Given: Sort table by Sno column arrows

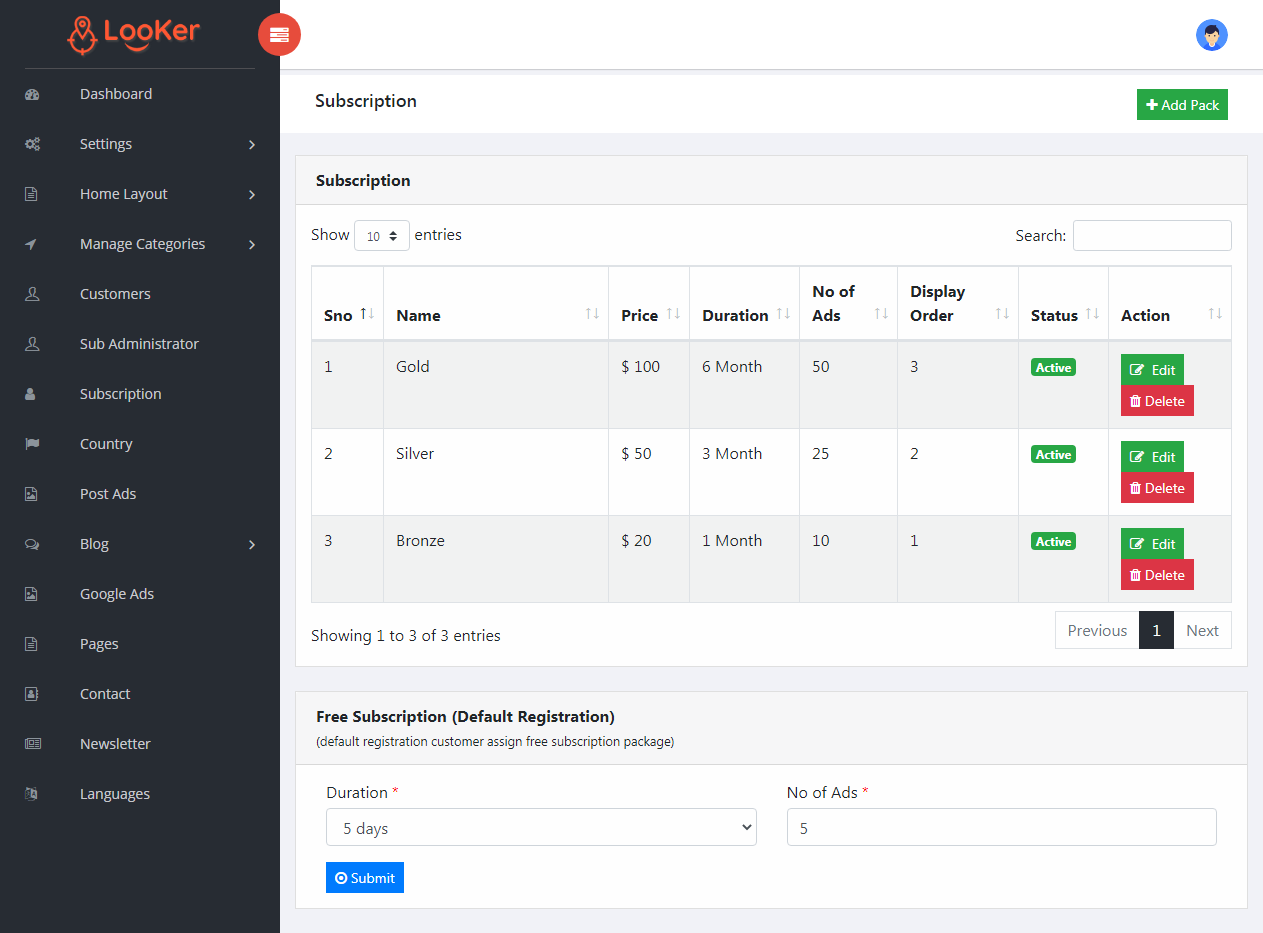Looking at the screenshot, I should tap(367, 314).
